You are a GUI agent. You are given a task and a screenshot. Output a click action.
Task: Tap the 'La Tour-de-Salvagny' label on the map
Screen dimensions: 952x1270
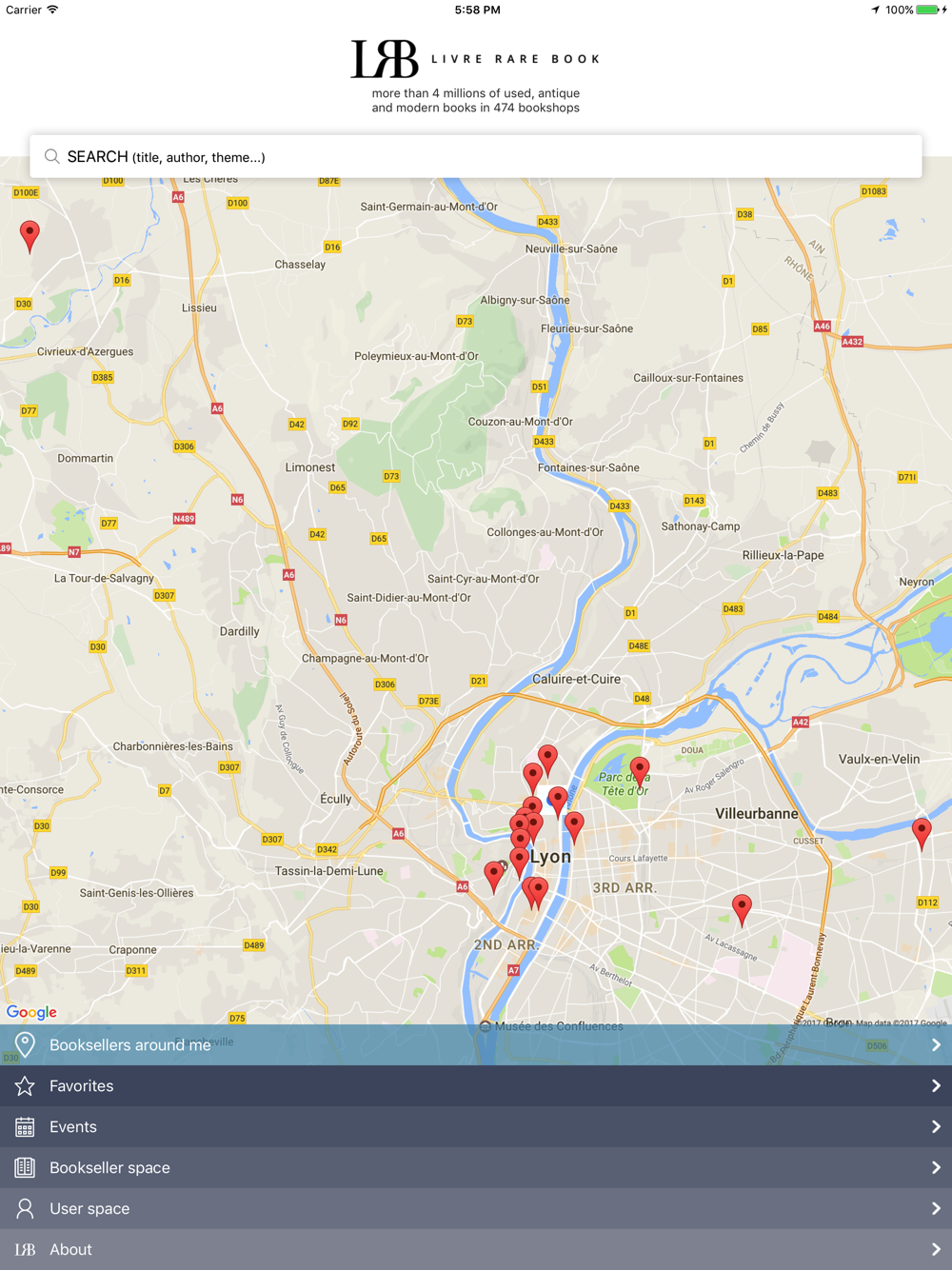point(104,578)
